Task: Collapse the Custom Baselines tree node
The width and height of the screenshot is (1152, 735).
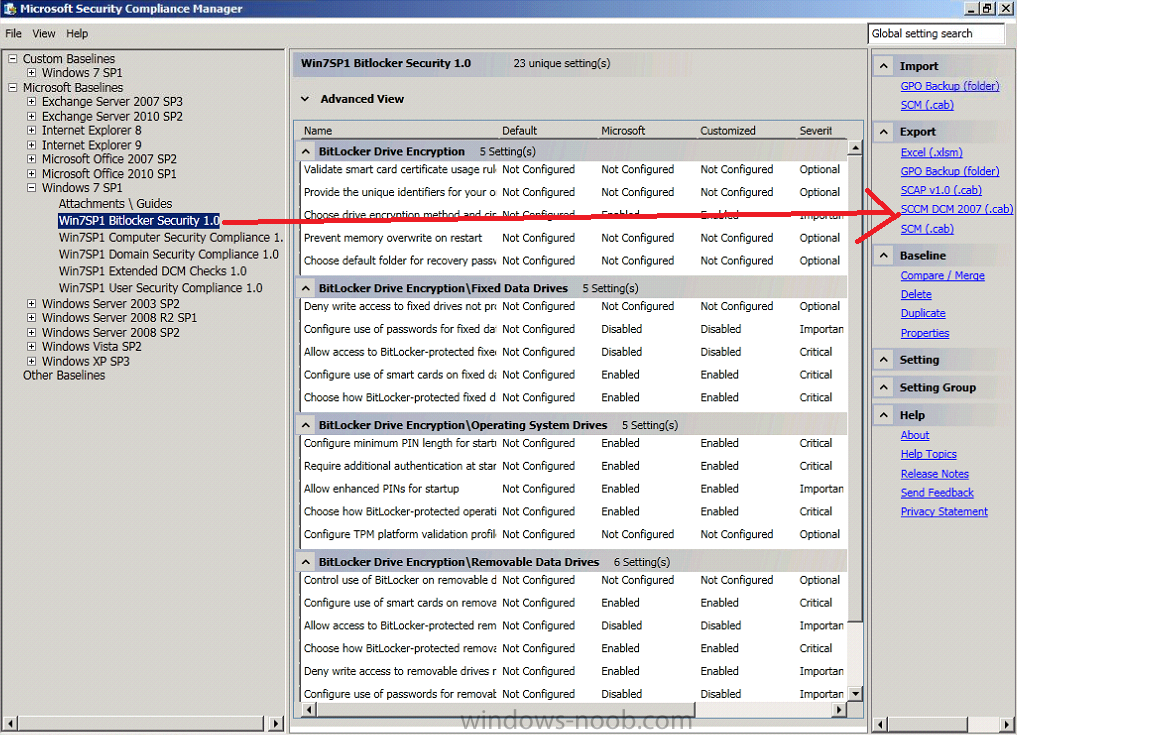Action: [12, 58]
